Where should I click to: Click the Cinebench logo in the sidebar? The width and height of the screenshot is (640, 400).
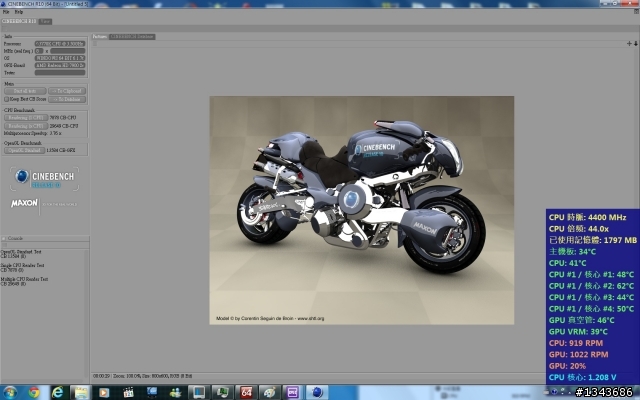click(x=44, y=178)
